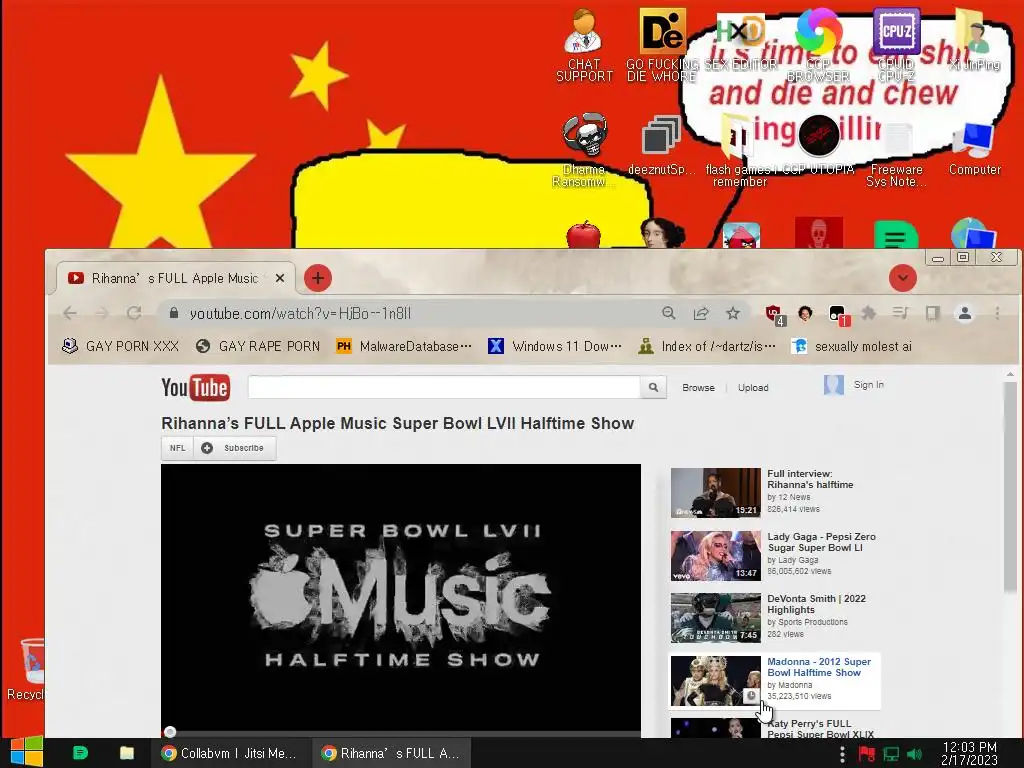The height and width of the screenshot is (768, 1024).
Task: Focus the YouTube search box
Action: [x=444, y=387]
